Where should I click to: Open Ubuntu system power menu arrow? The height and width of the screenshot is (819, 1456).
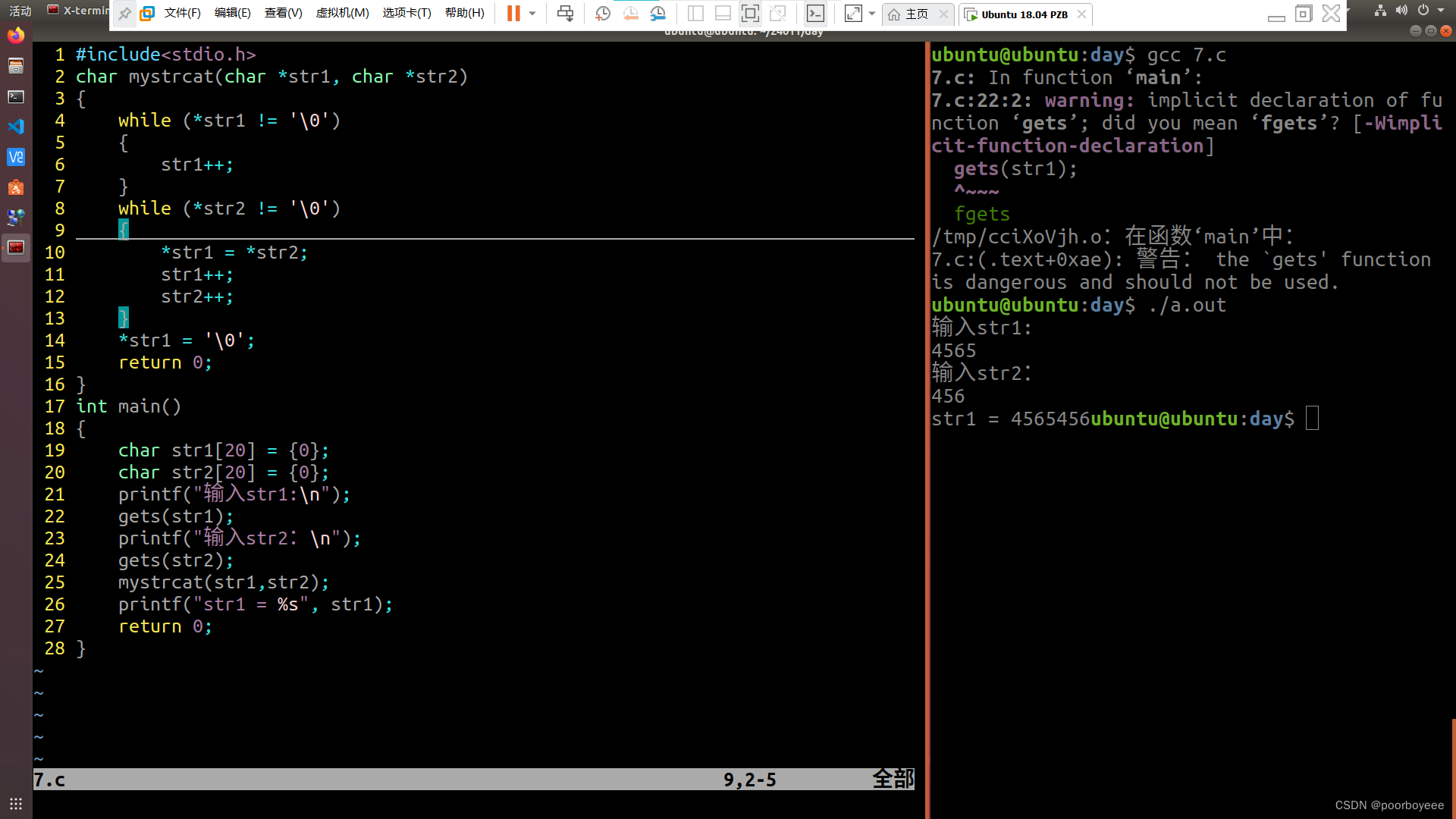click(1441, 11)
